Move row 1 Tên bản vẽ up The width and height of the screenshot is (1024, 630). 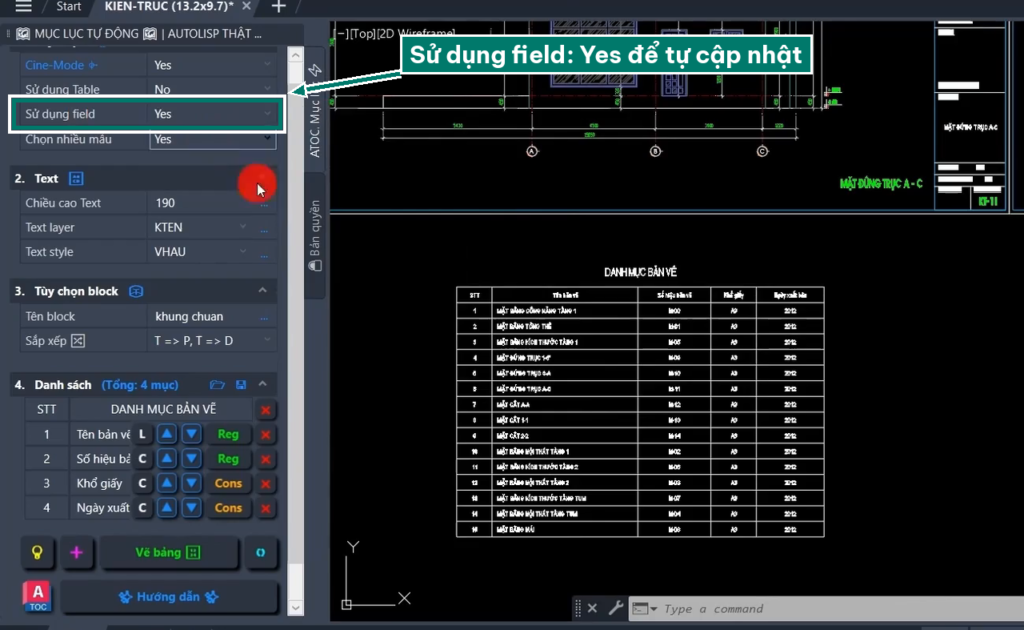(167, 434)
